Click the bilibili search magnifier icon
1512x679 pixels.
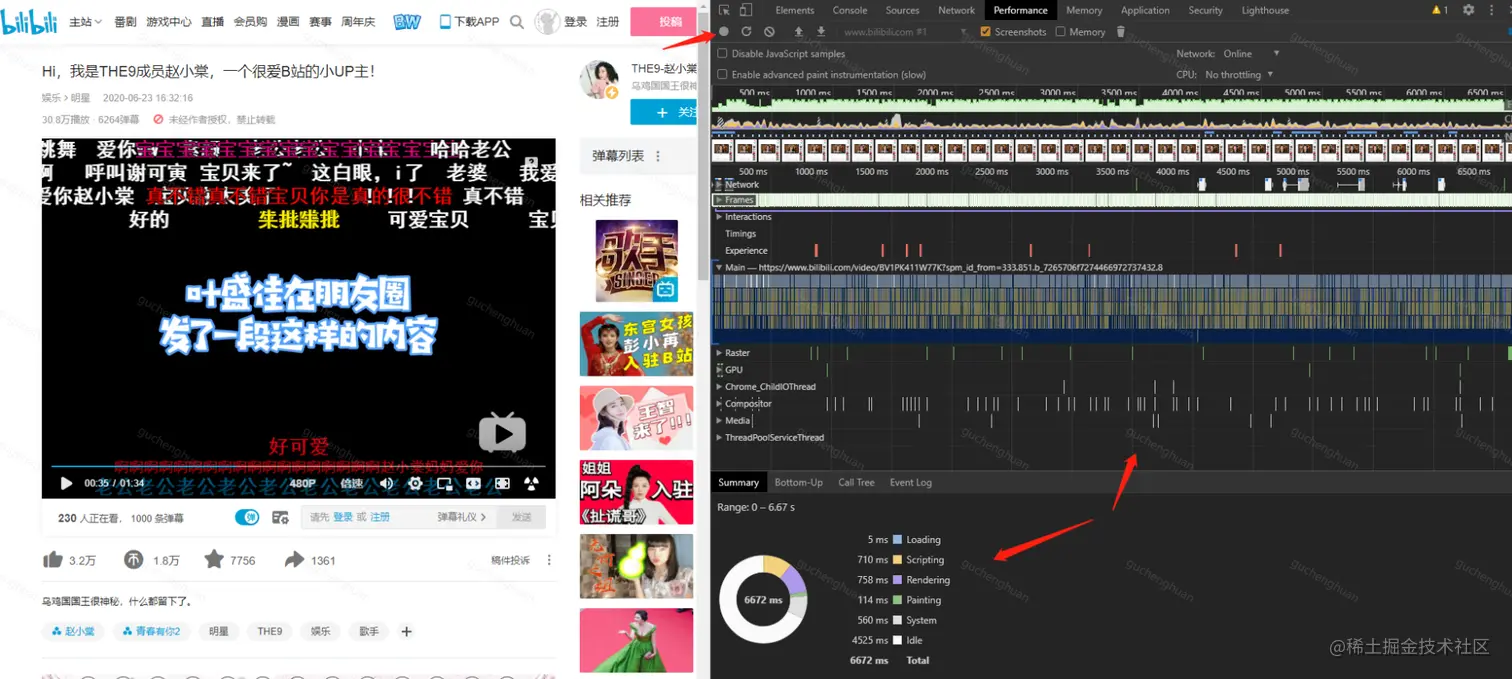(516, 21)
